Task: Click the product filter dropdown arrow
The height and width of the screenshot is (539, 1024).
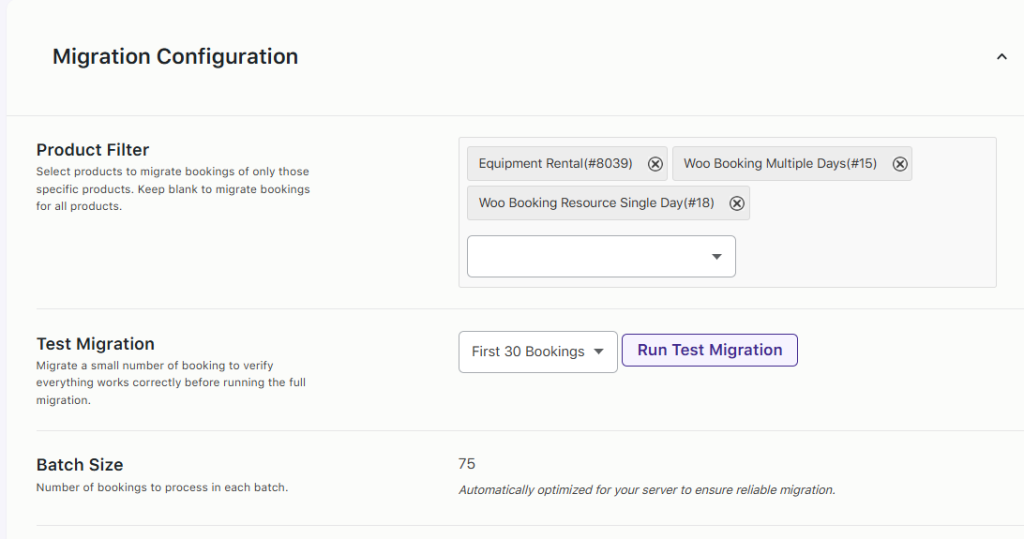Action: (716, 257)
